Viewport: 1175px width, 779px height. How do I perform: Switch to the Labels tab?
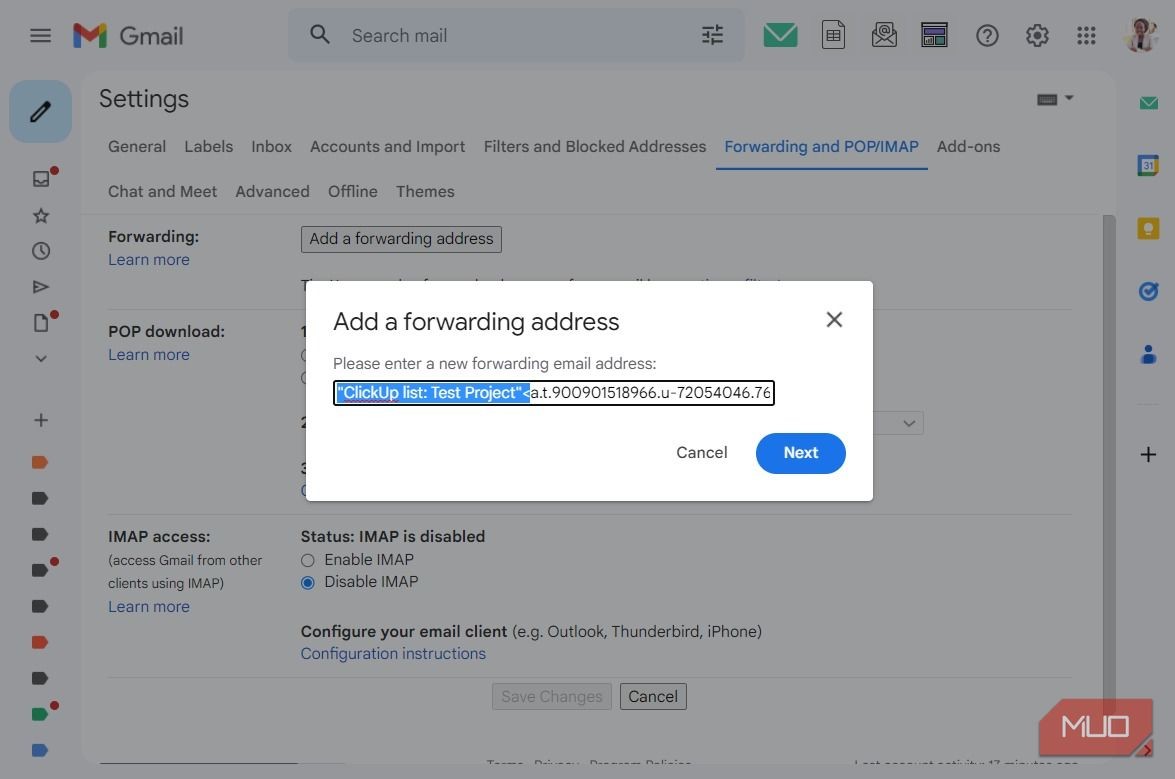coord(208,147)
